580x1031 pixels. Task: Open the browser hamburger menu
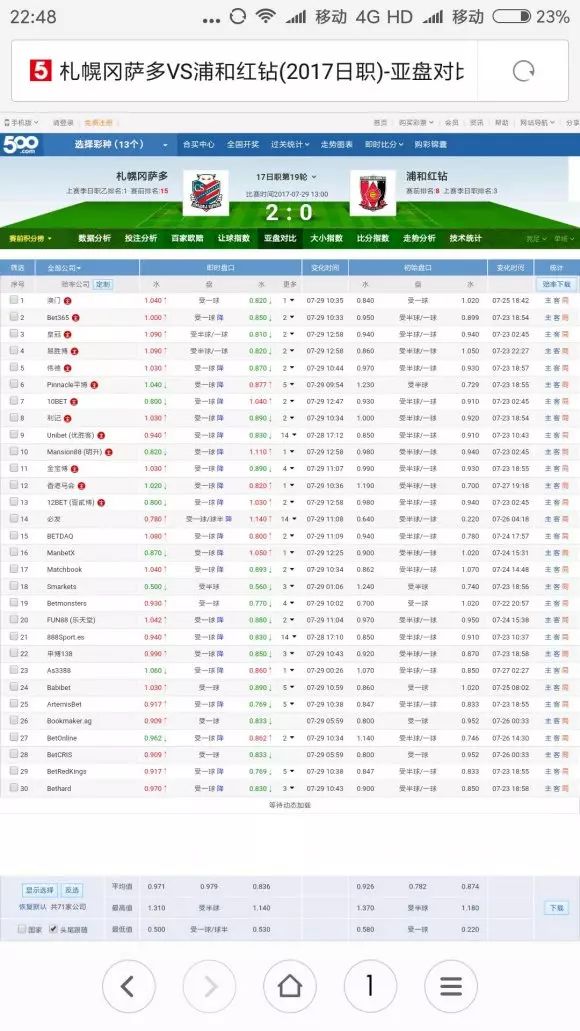pyautogui.click(x=451, y=986)
